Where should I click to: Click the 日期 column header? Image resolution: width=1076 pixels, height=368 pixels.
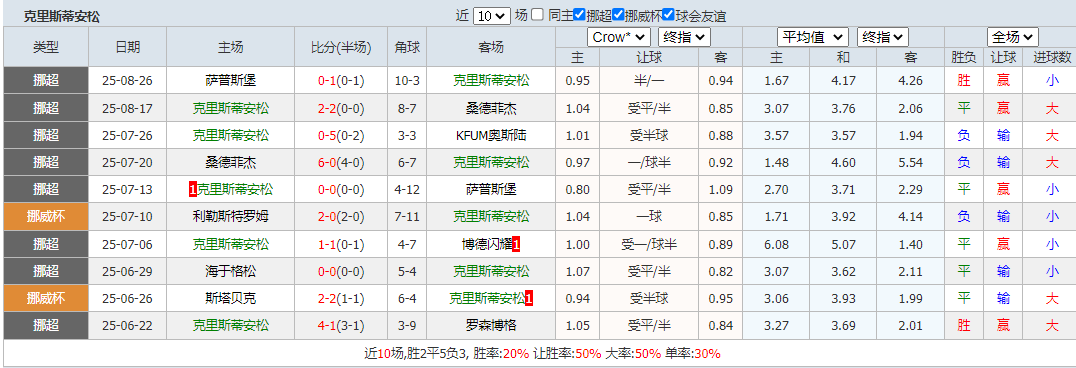tap(128, 47)
